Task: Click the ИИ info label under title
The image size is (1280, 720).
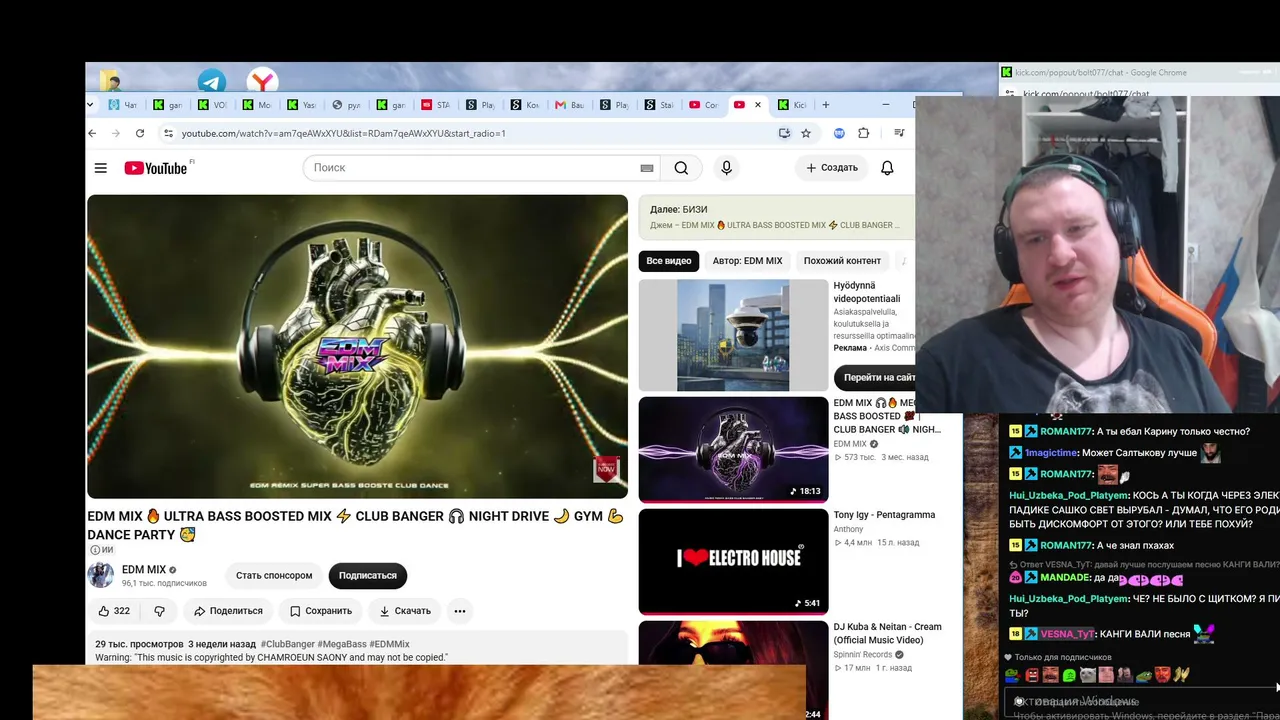Action: click(x=102, y=550)
